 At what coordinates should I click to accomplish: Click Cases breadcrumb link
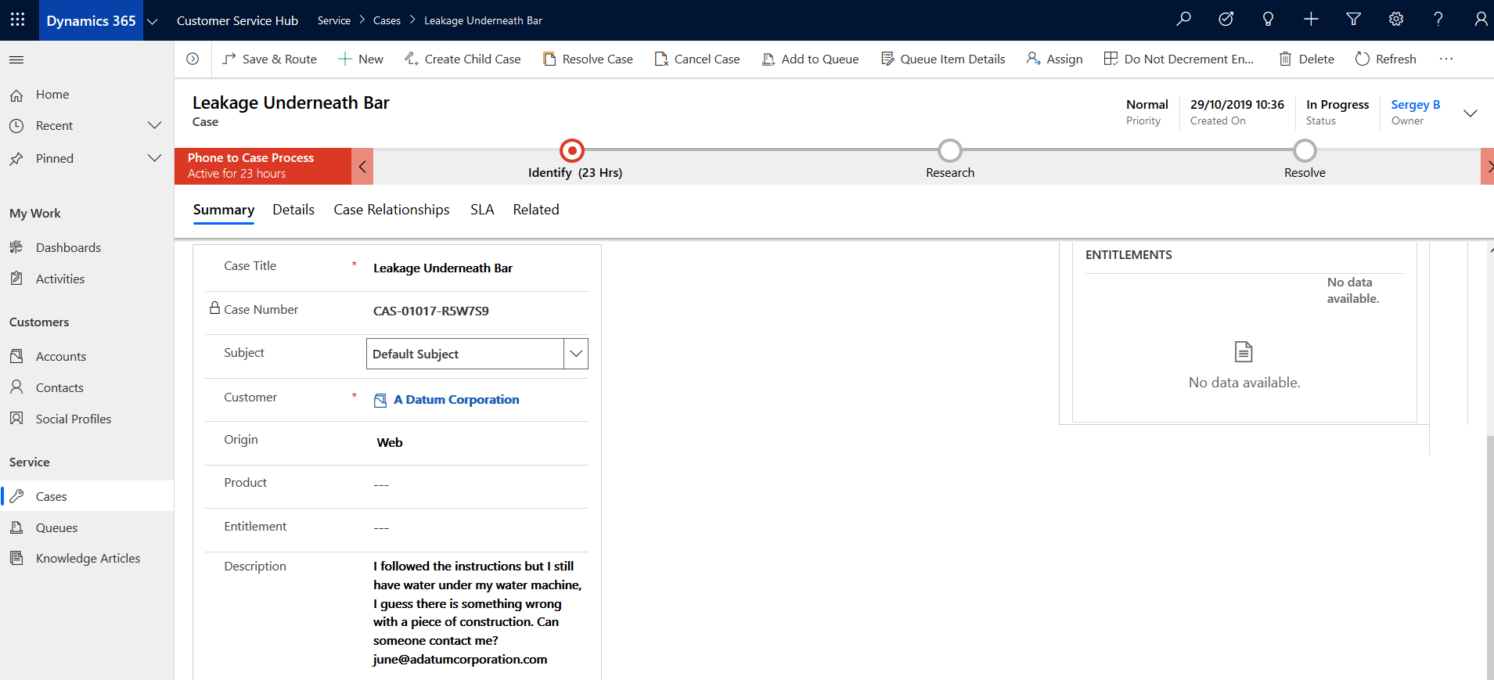pos(387,20)
